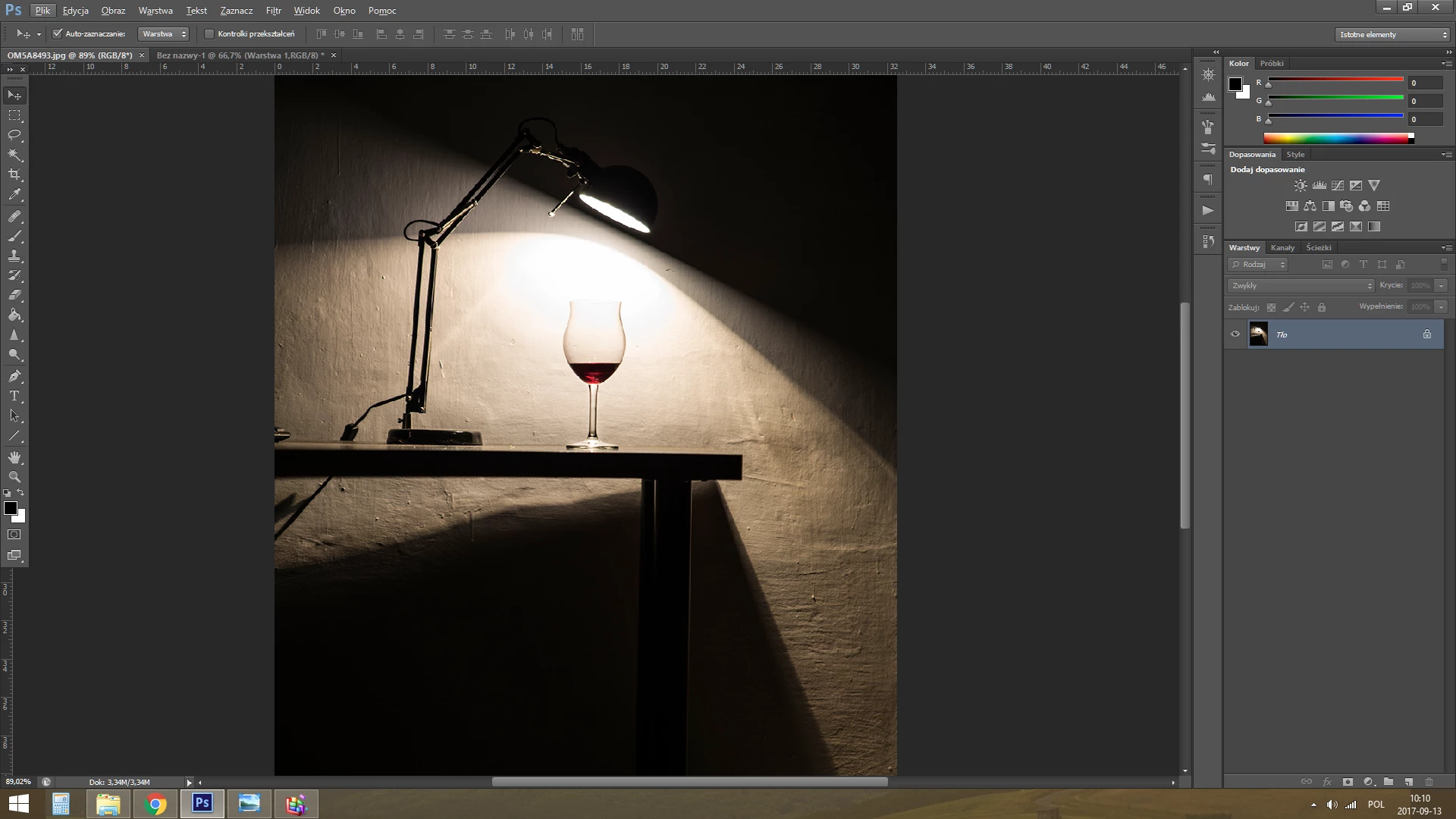1456x819 pixels.
Task: Enable Kontrolki przekształceń checkbox
Action: (209, 33)
